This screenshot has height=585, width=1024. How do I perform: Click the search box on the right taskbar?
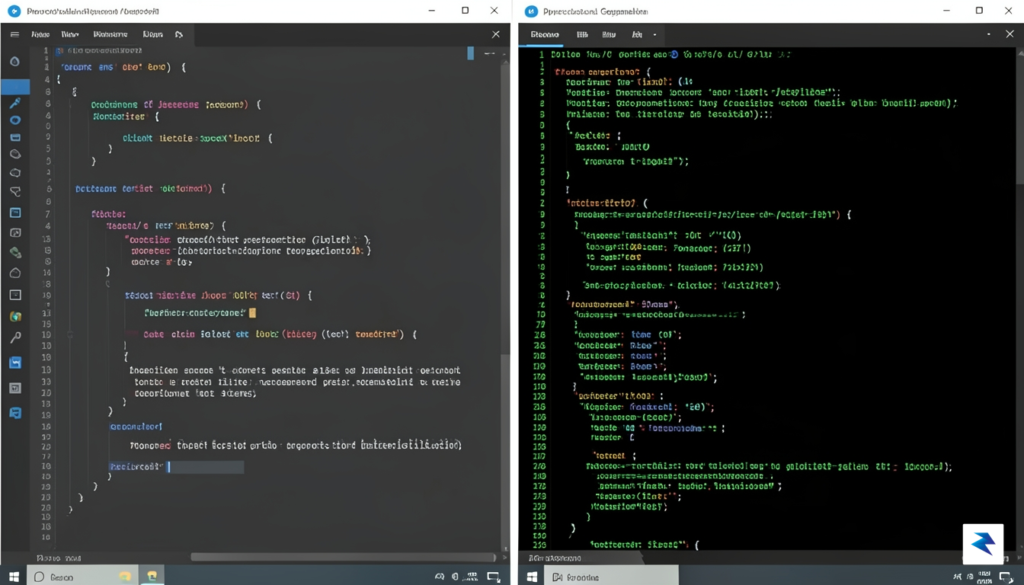(x=610, y=577)
